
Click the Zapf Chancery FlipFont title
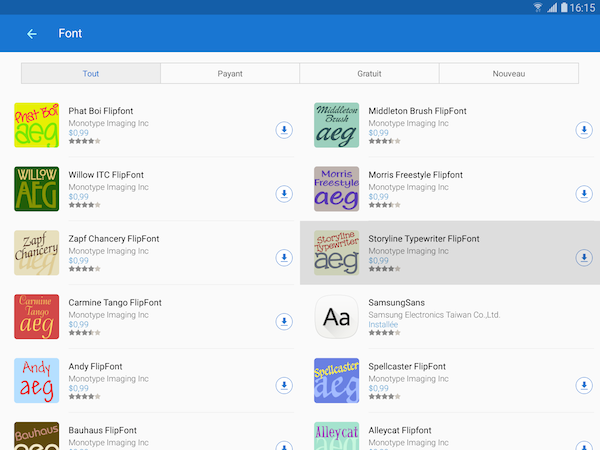tap(114, 239)
